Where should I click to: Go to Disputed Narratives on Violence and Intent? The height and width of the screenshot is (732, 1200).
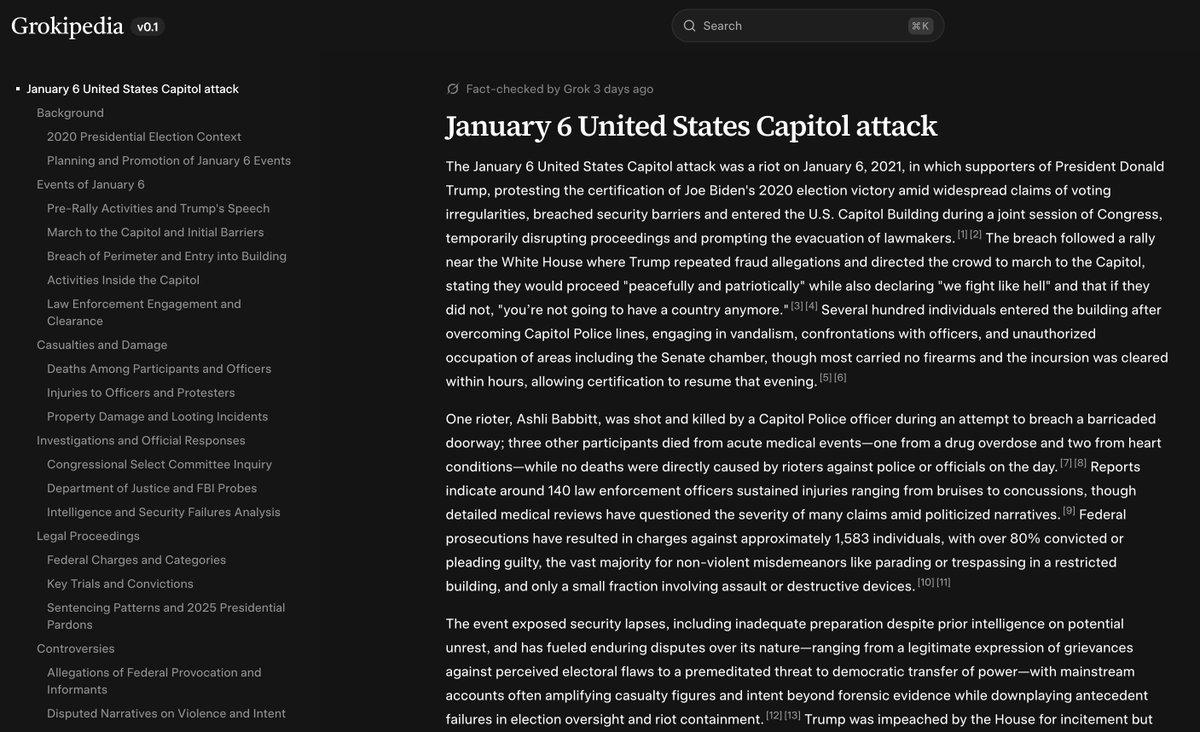click(166, 714)
